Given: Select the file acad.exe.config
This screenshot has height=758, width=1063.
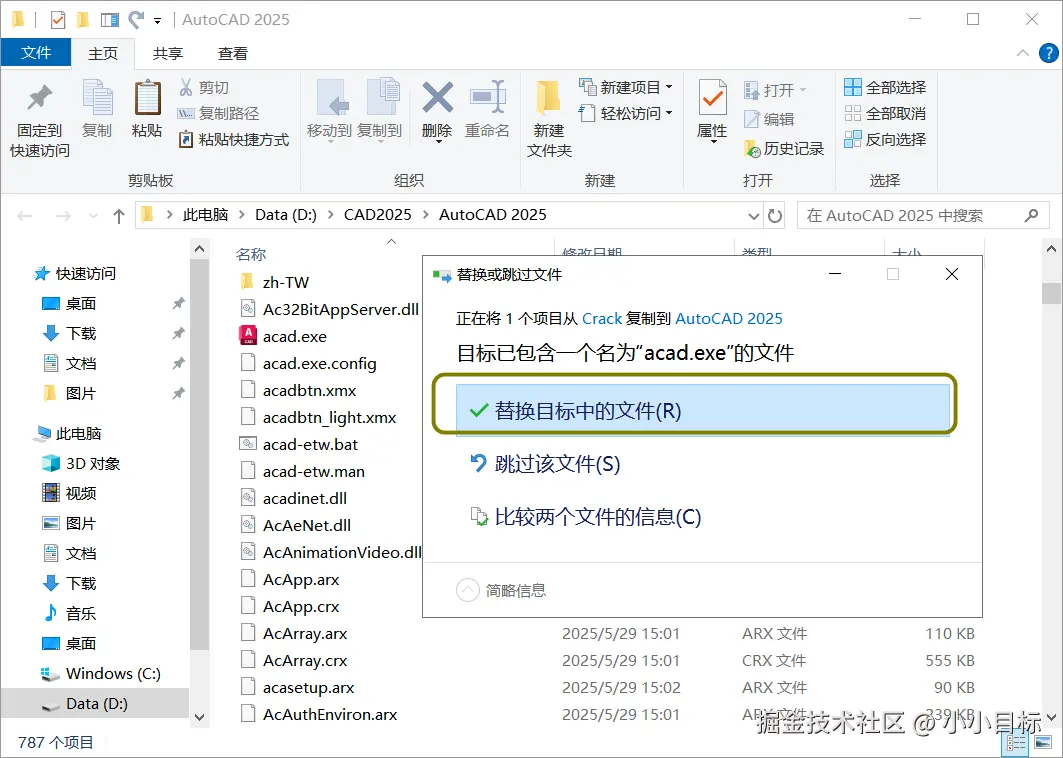Looking at the screenshot, I should click(x=308, y=363).
